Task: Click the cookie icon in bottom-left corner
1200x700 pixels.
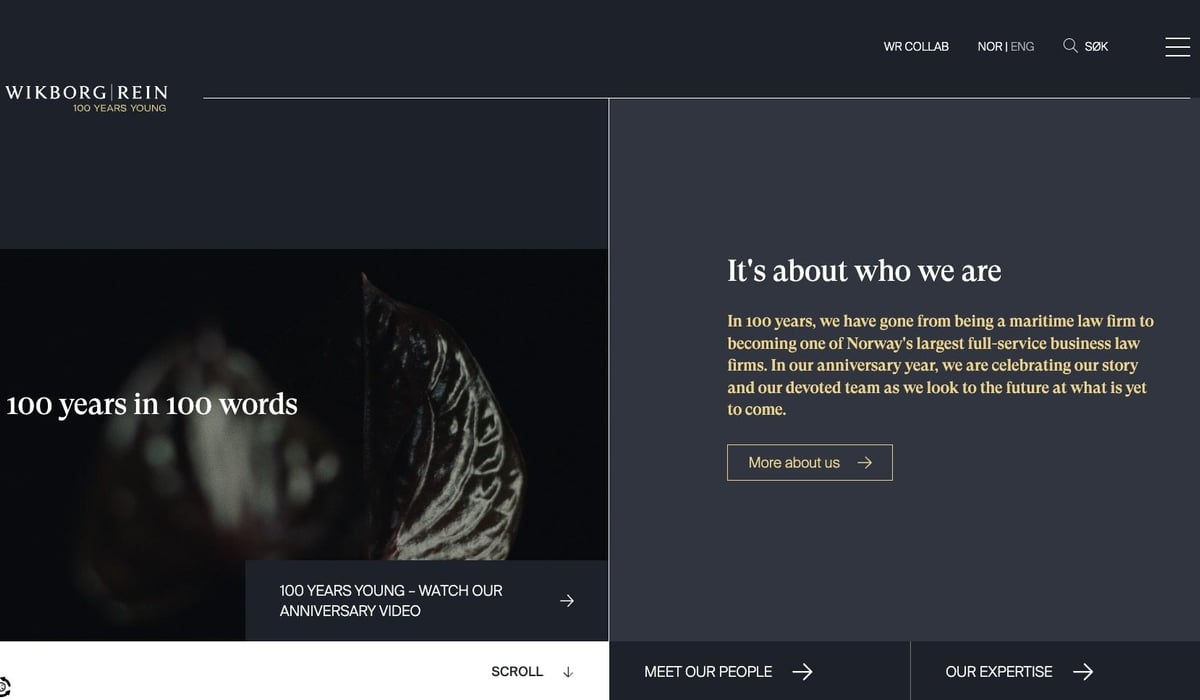Action: point(3,688)
